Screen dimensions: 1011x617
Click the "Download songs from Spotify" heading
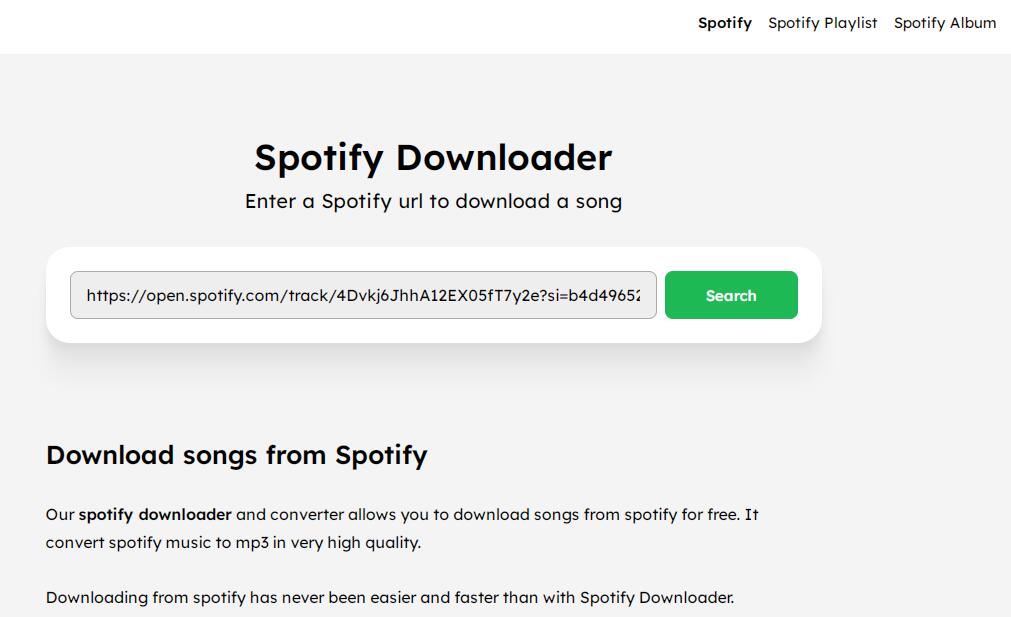click(x=236, y=455)
